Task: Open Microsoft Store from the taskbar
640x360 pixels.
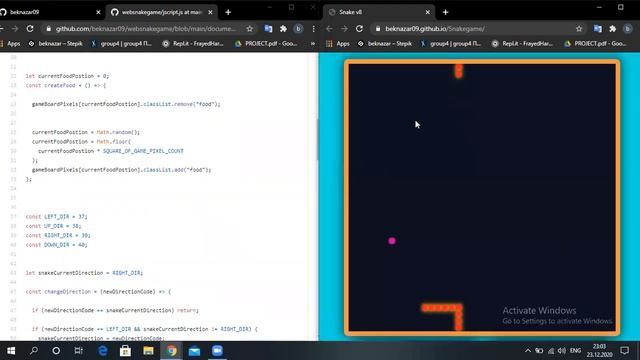Action: (x=125, y=351)
